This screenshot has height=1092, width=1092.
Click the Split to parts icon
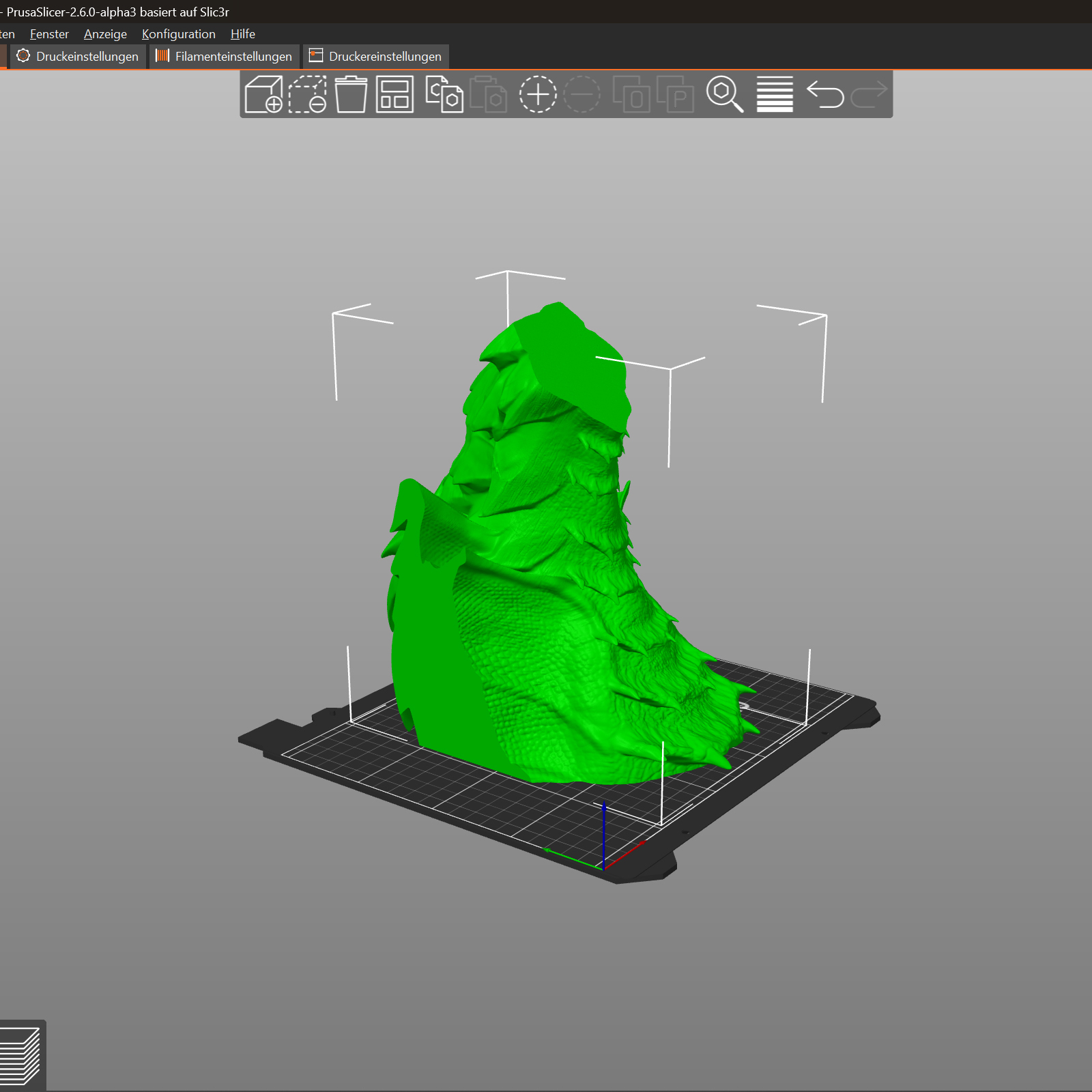click(675, 94)
